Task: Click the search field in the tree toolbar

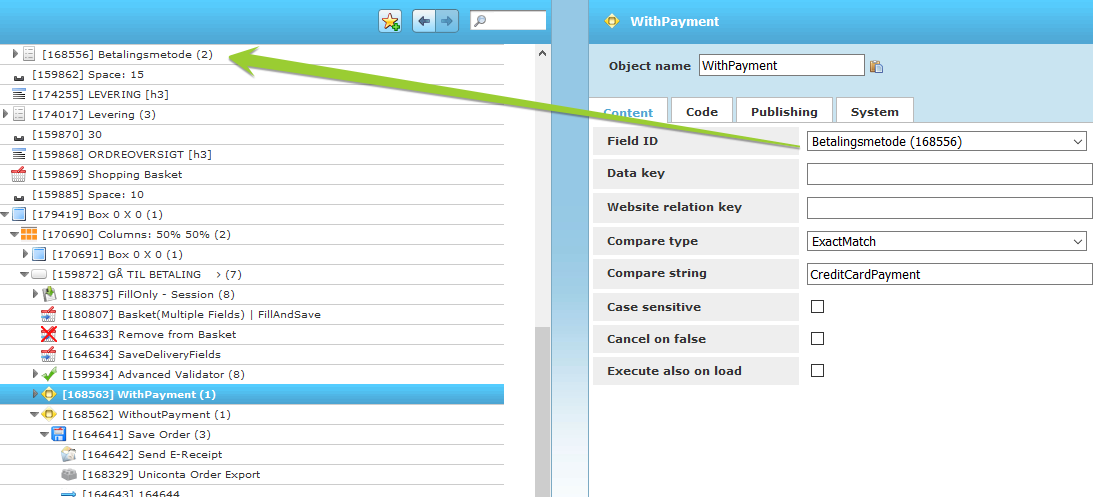Action: pos(508,21)
